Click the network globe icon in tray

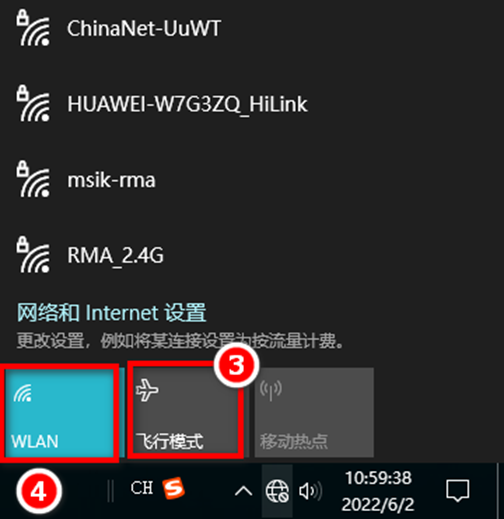(277, 491)
